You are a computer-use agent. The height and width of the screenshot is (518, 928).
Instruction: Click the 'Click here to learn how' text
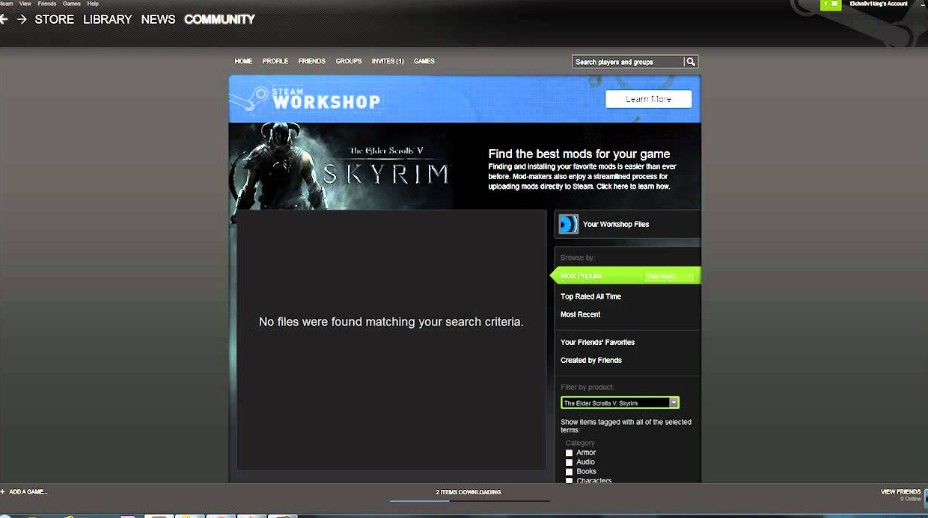[633, 186]
